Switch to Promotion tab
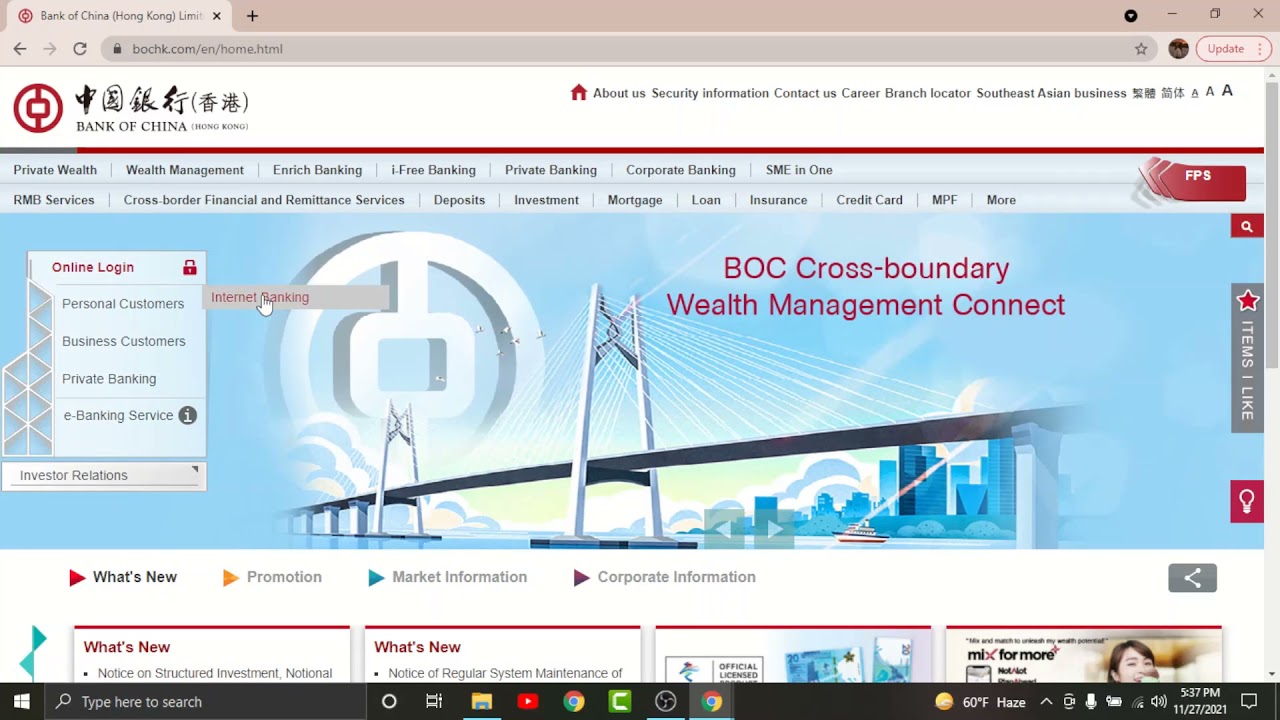The image size is (1280, 720). tap(272, 577)
